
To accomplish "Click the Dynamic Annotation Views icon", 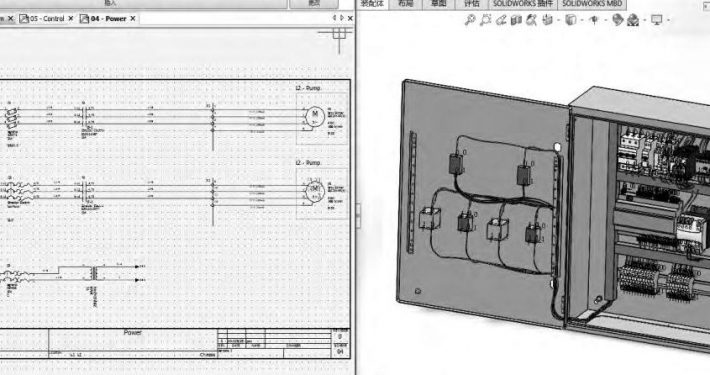I will [532, 20].
